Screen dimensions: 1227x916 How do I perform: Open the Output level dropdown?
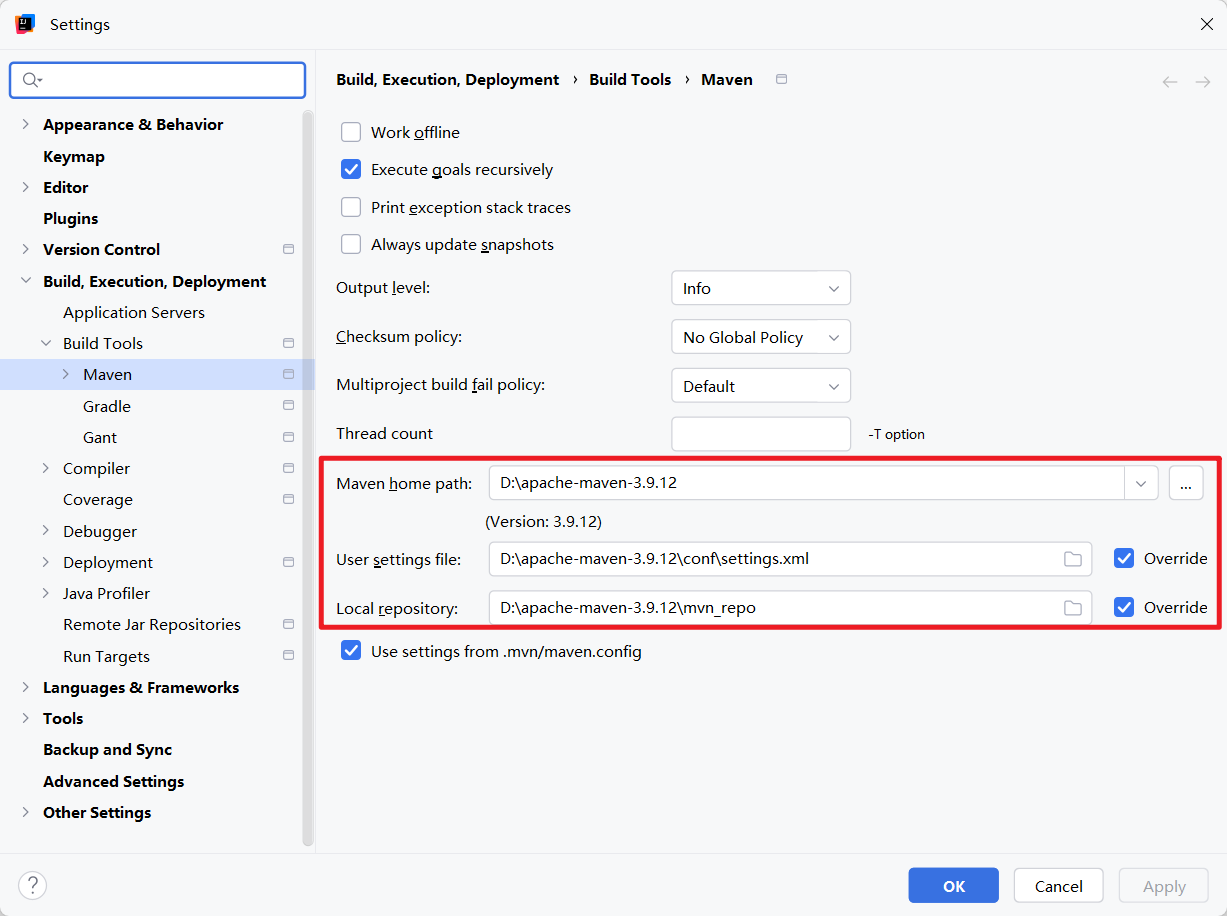[761, 288]
